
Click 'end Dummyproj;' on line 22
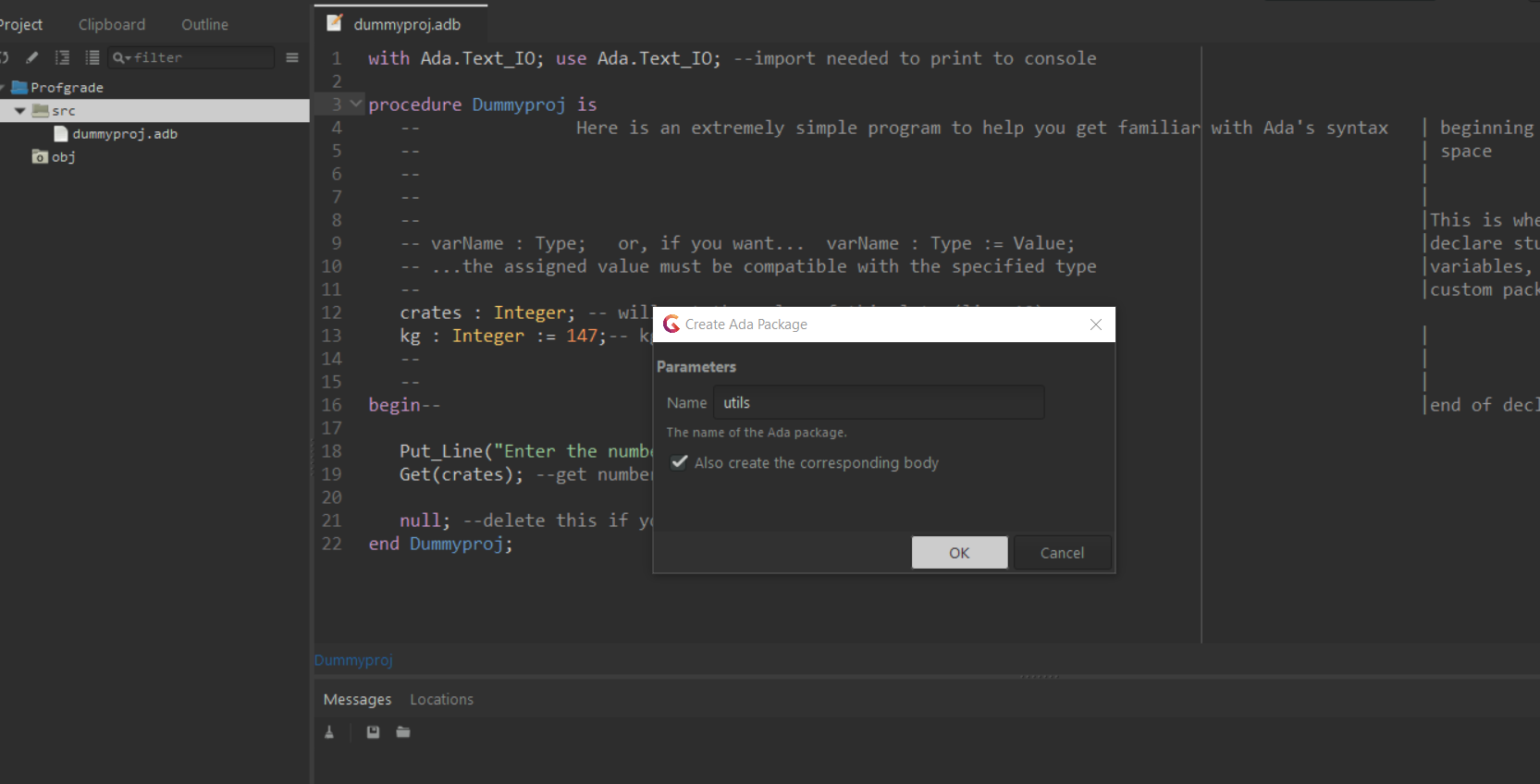pyautogui.click(x=440, y=544)
